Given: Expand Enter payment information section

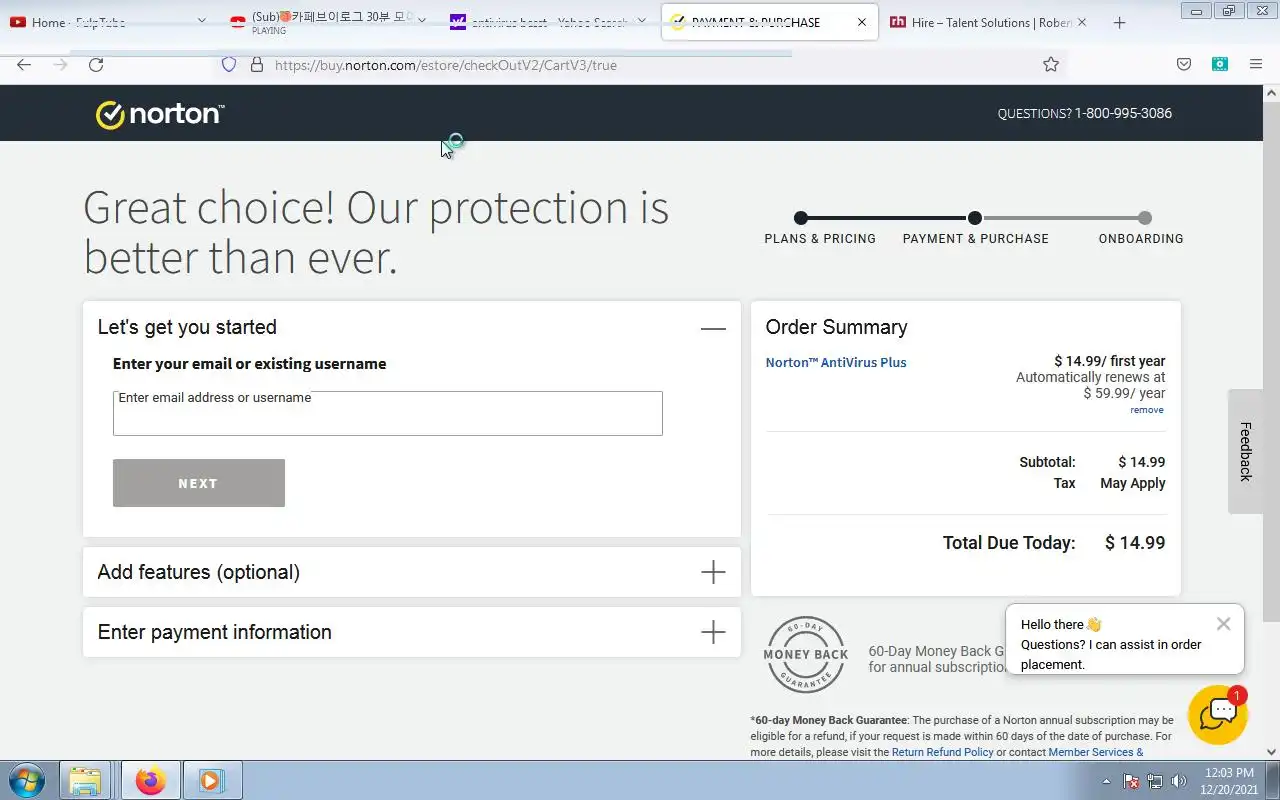Looking at the screenshot, I should [x=713, y=632].
